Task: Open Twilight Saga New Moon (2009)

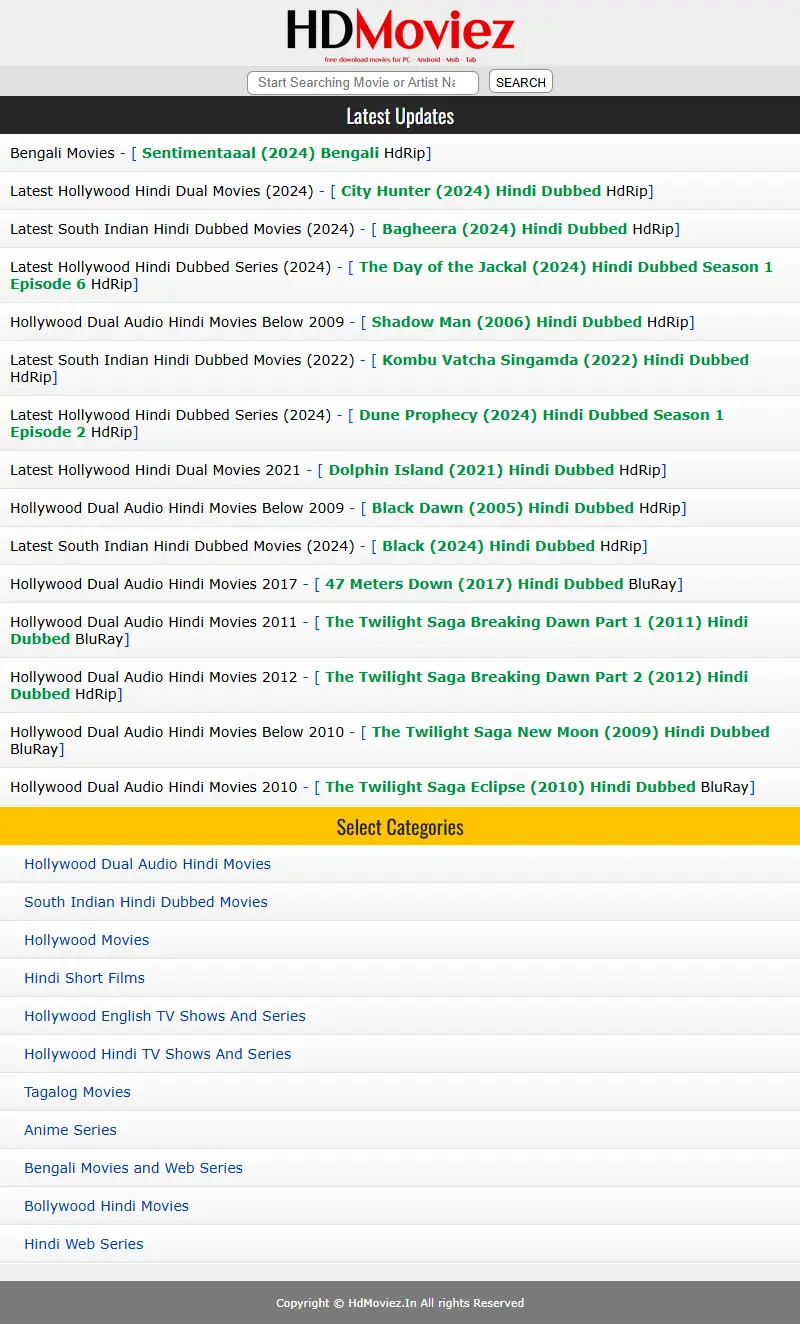Action: [571, 732]
